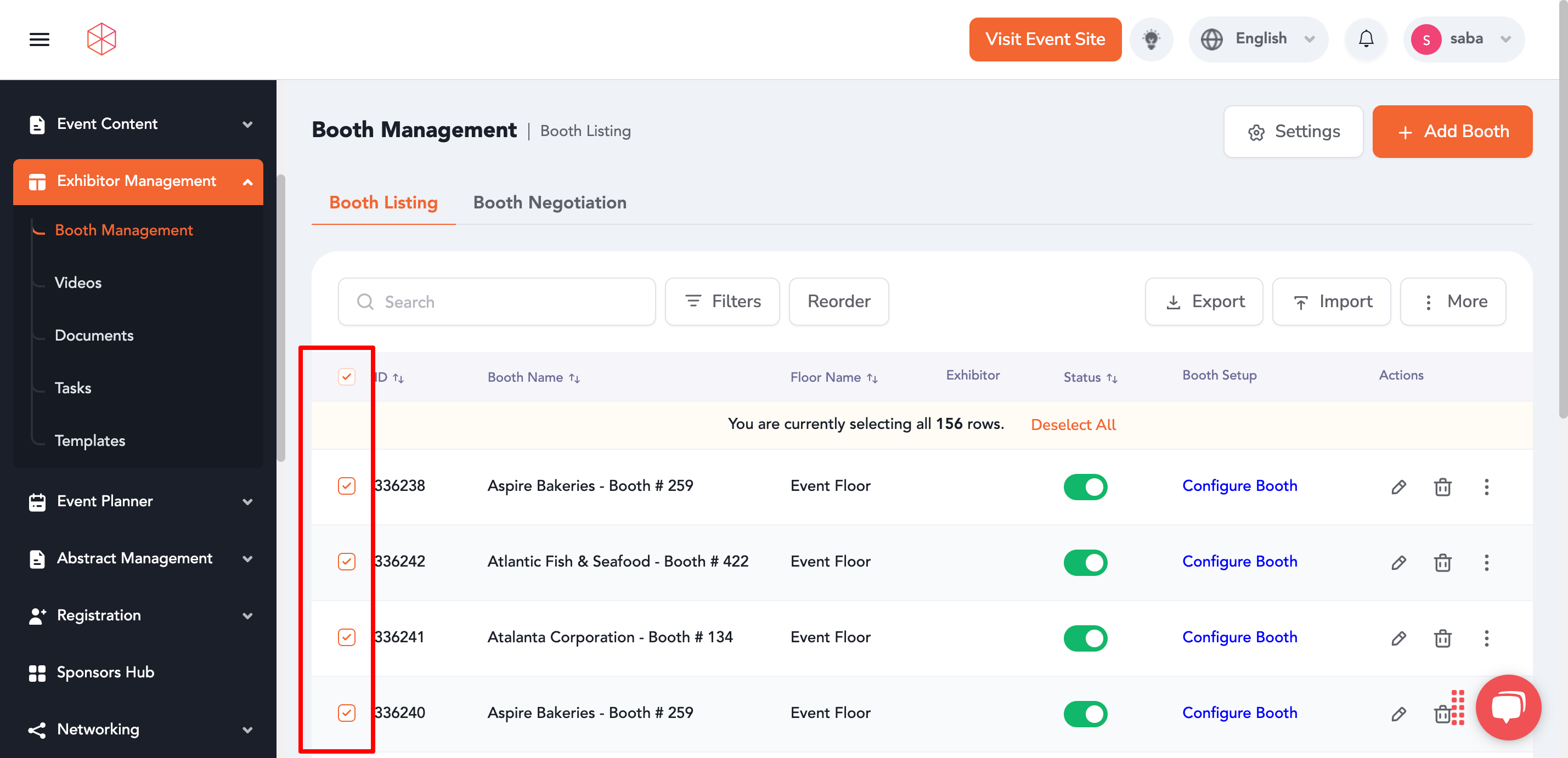Click the red hexagon app logo
Viewport: 1568px width, 758px height.
[x=101, y=39]
